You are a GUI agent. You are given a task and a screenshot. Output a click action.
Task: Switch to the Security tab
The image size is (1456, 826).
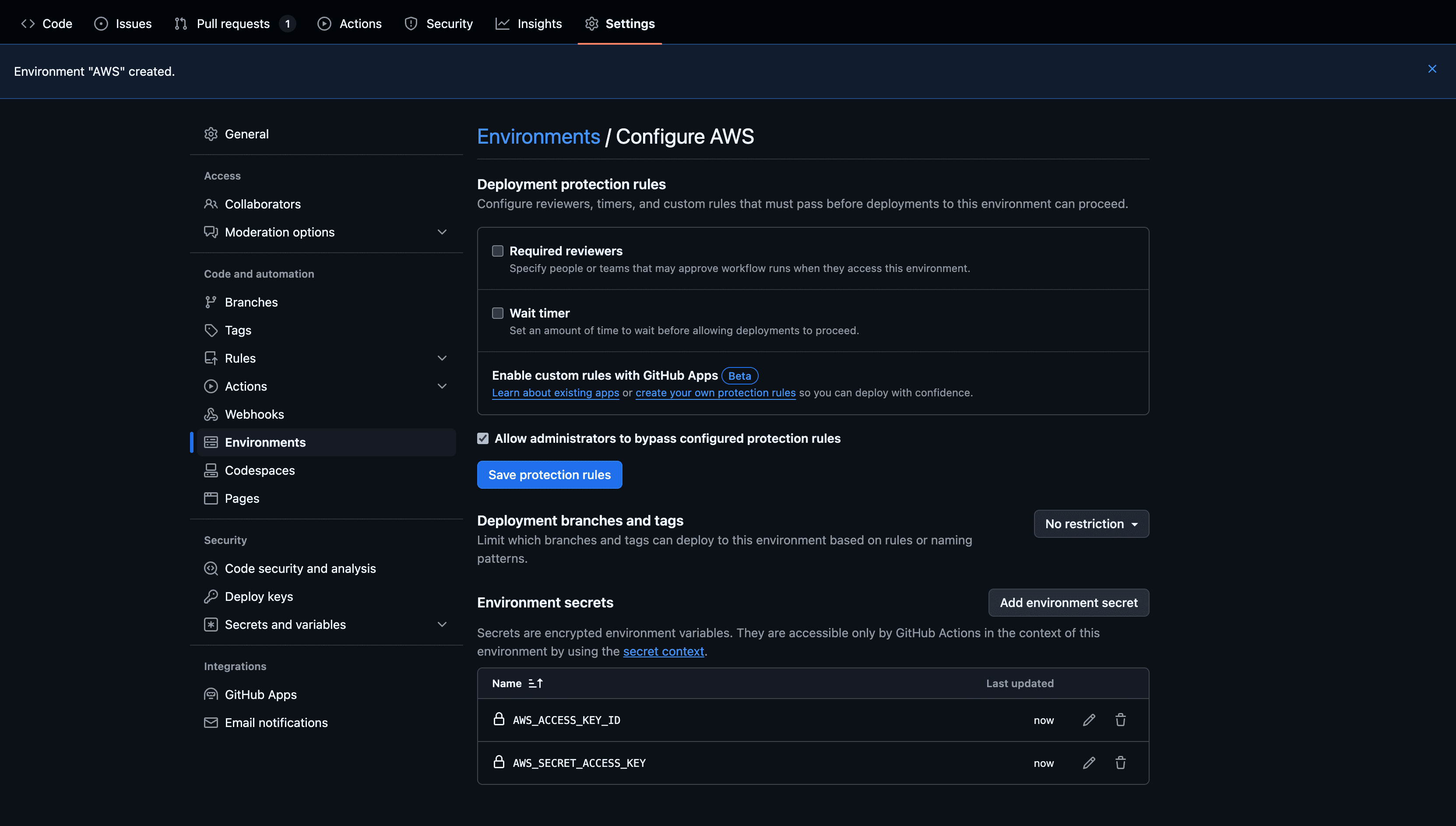(439, 23)
